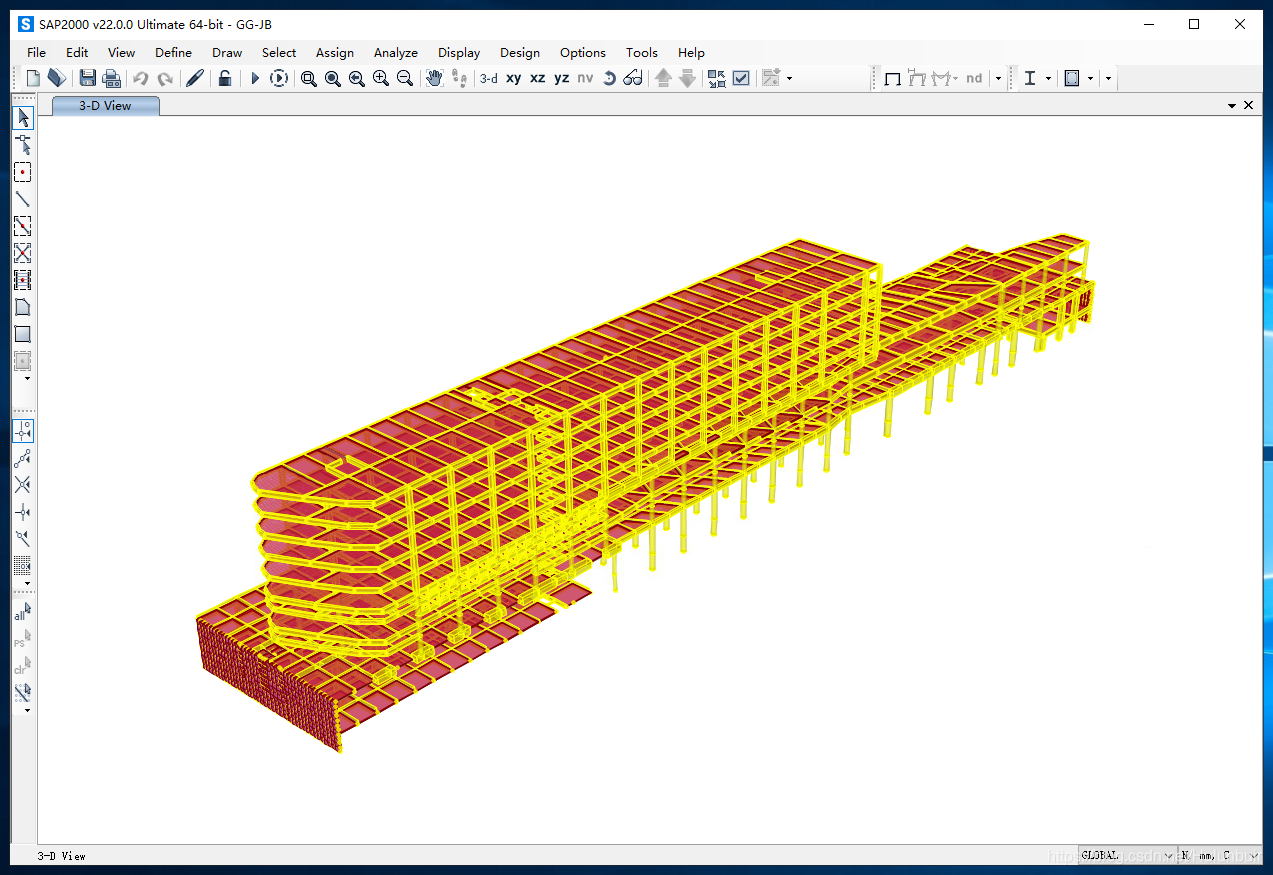Viewport: 1273px width, 875px height.
Task: Click Show Undeformed Shape icon
Action: (893, 78)
